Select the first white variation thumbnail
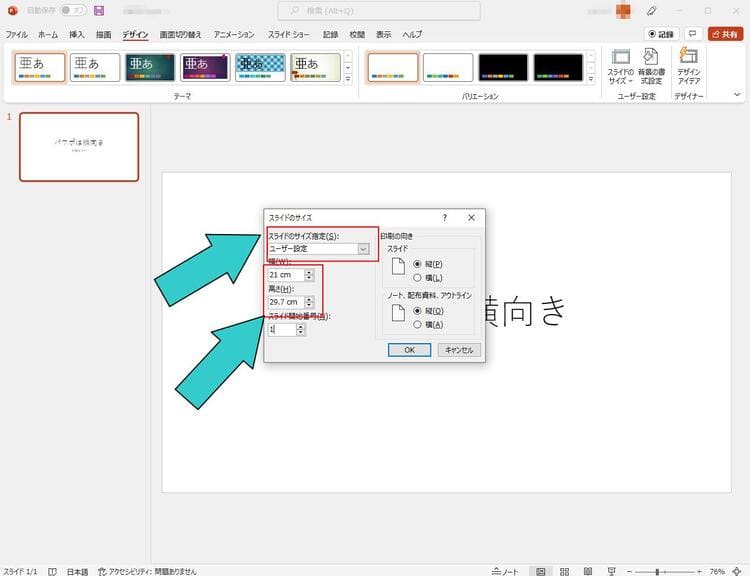Image resolution: width=750 pixels, height=576 pixels. tap(393, 67)
